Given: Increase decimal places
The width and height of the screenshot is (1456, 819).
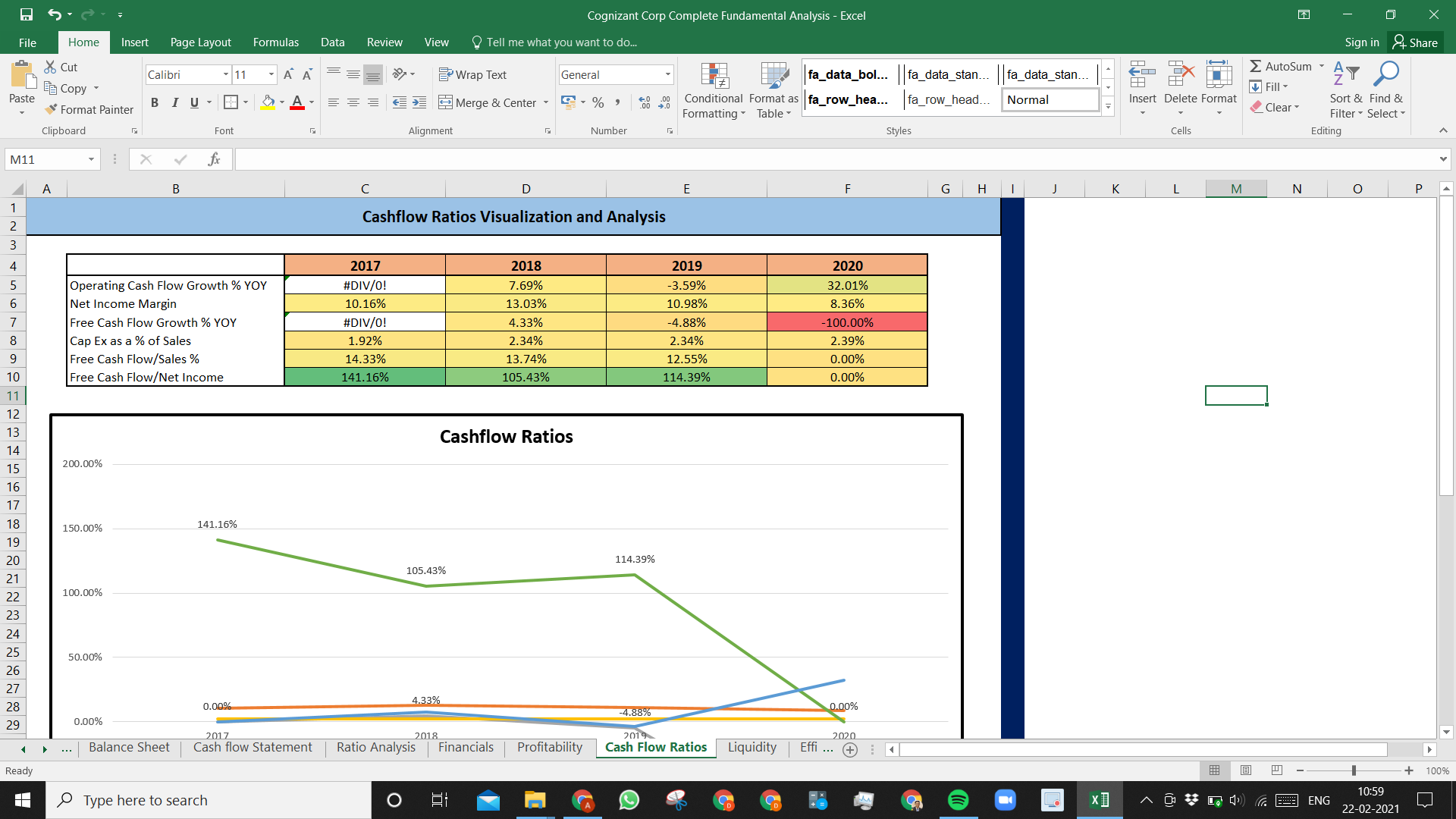Looking at the screenshot, I should (645, 102).
